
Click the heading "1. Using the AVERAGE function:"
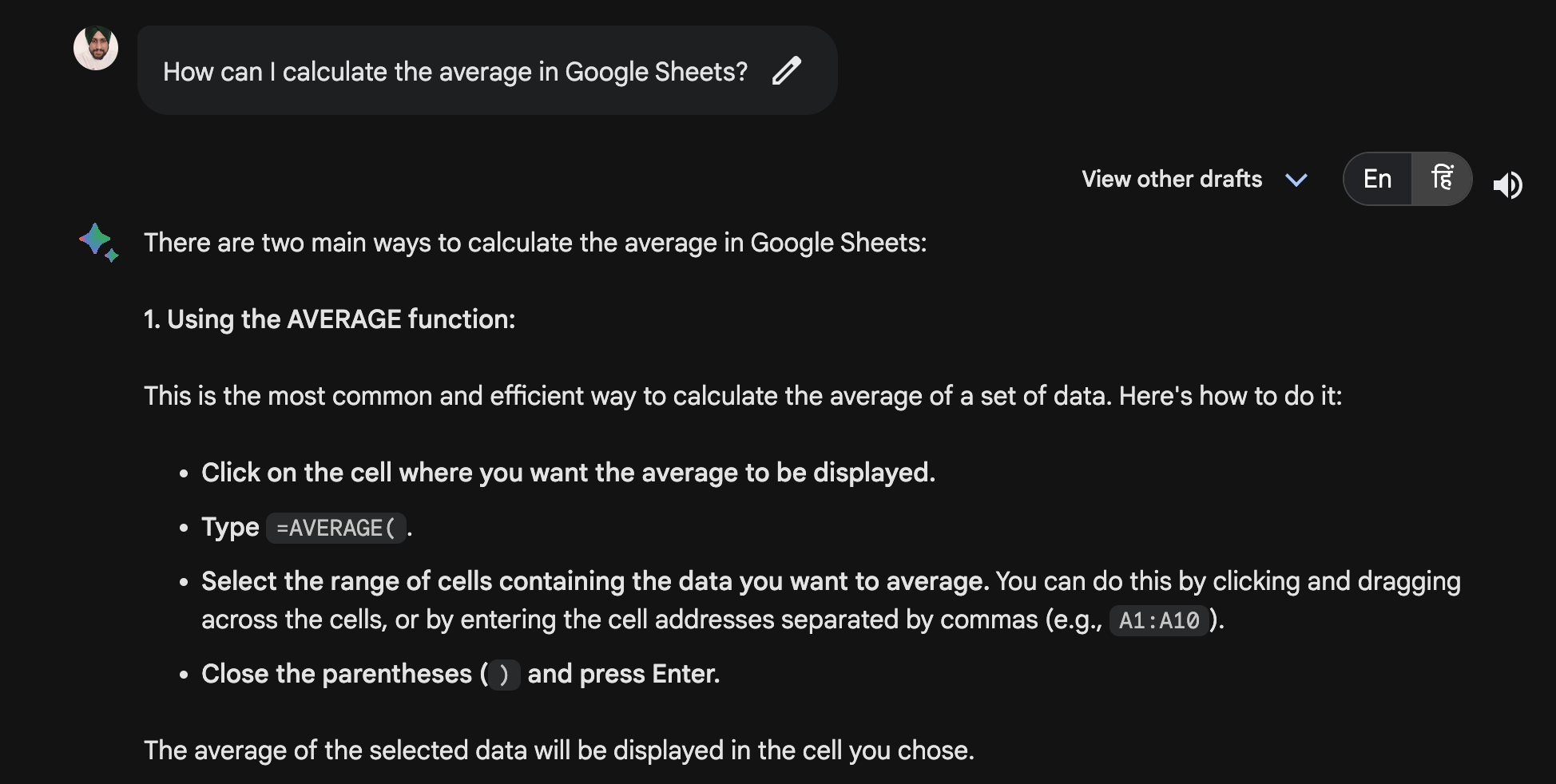click(329, 319)
